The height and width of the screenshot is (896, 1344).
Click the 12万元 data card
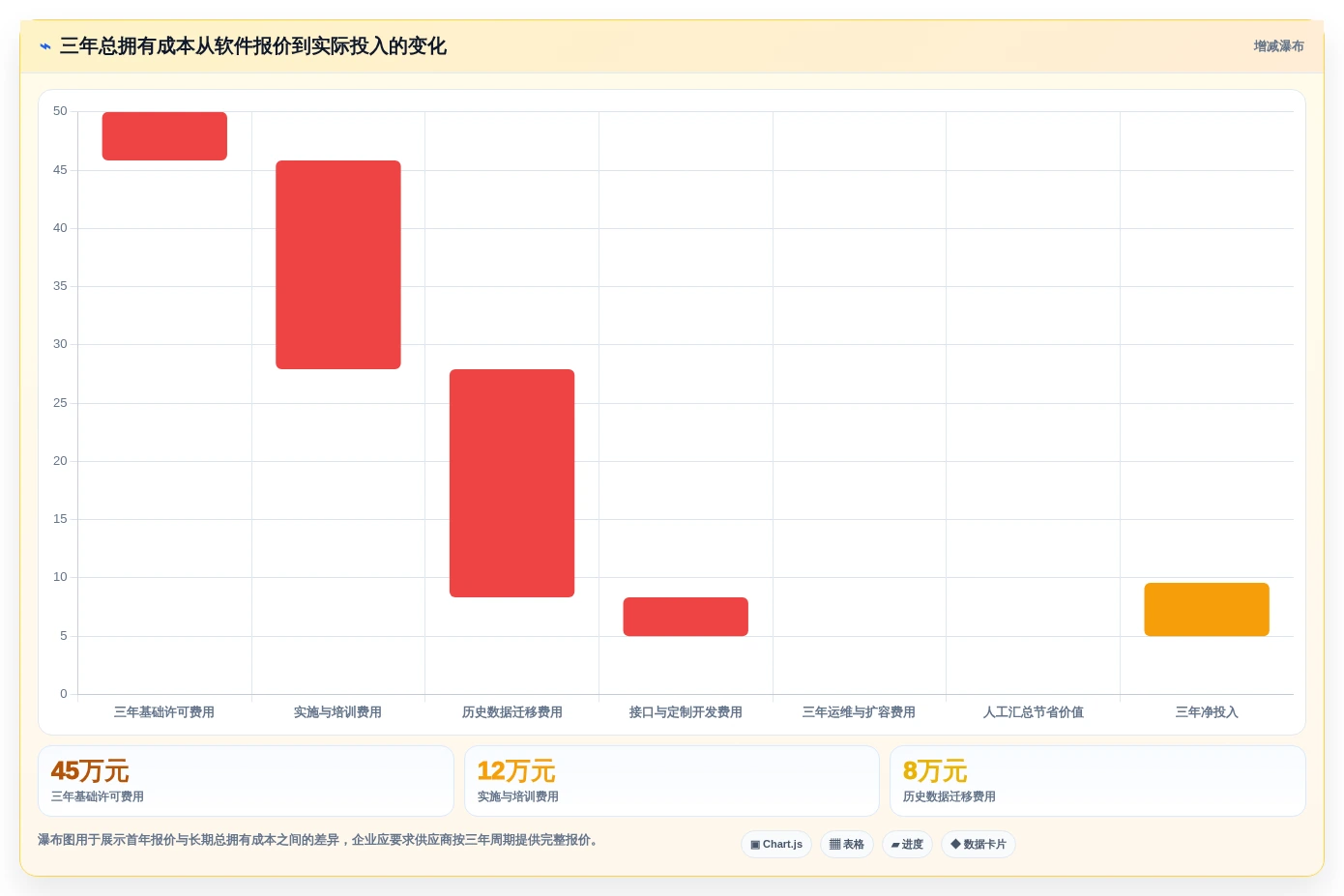pyautogui.click(x=672, y=781)
